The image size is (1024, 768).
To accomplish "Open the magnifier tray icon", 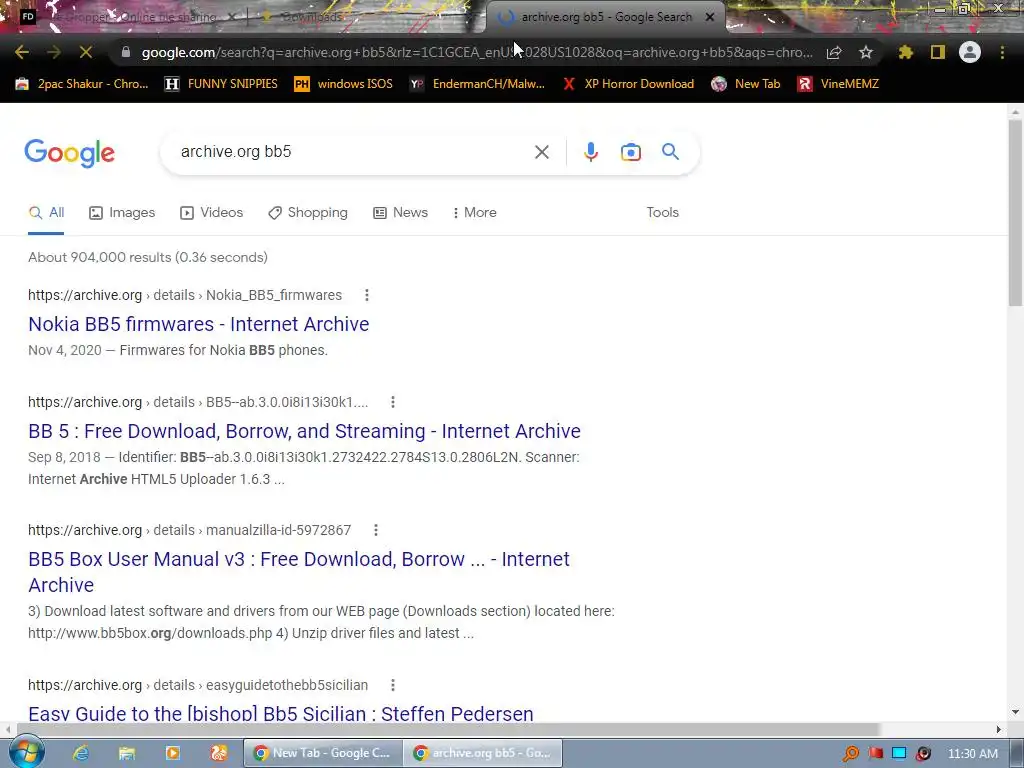I will 851,754.
